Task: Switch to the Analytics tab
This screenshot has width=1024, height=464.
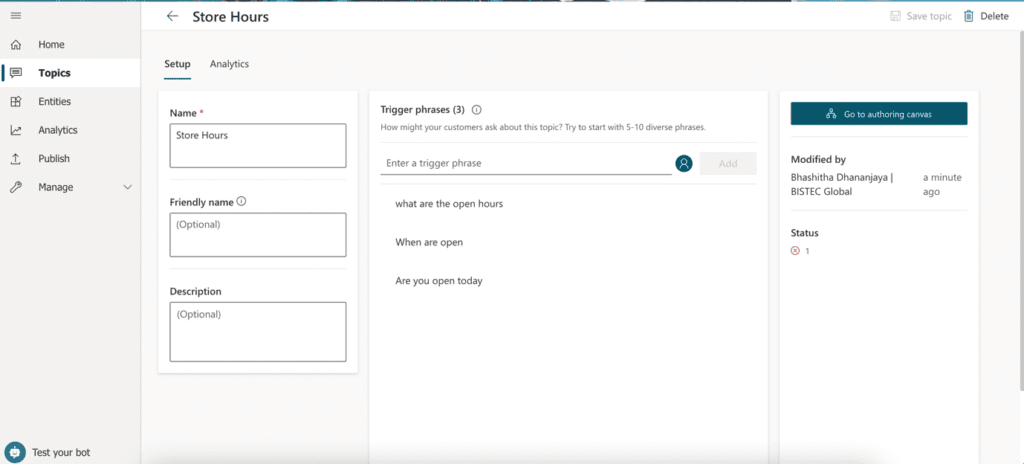Action: click(x=229, y=64)
